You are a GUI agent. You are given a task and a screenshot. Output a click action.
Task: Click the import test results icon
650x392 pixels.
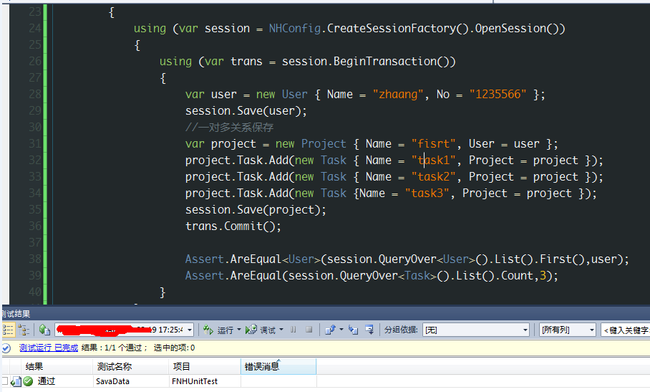coord(353,330)
